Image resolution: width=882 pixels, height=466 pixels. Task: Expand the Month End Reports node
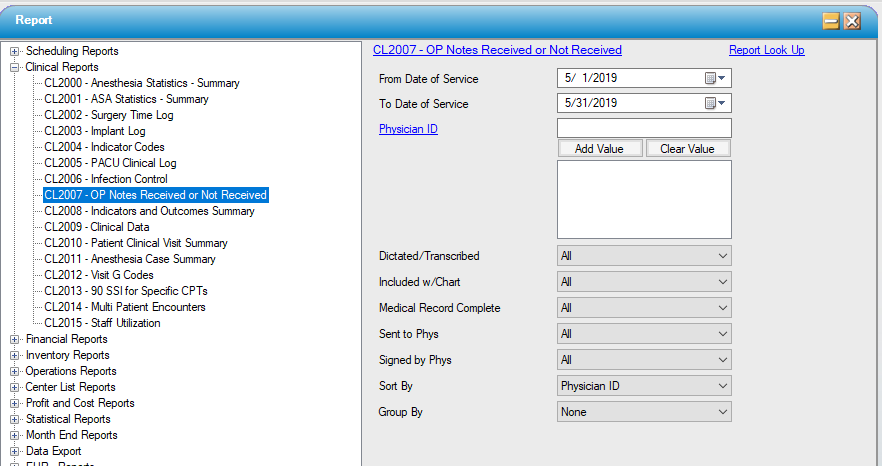[15, 435]
